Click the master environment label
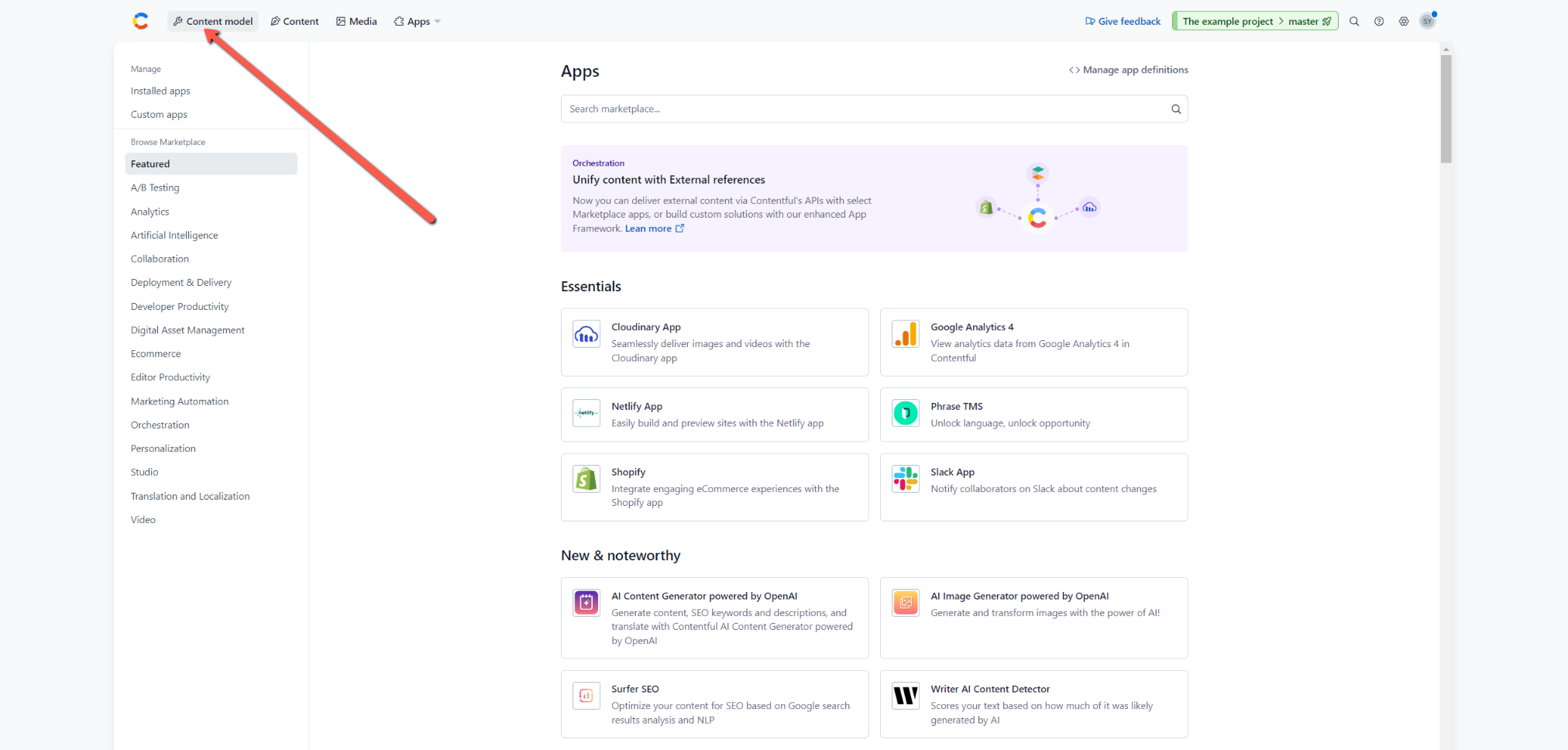This screenshot has width=1568, height=750. pos(1303,21)
